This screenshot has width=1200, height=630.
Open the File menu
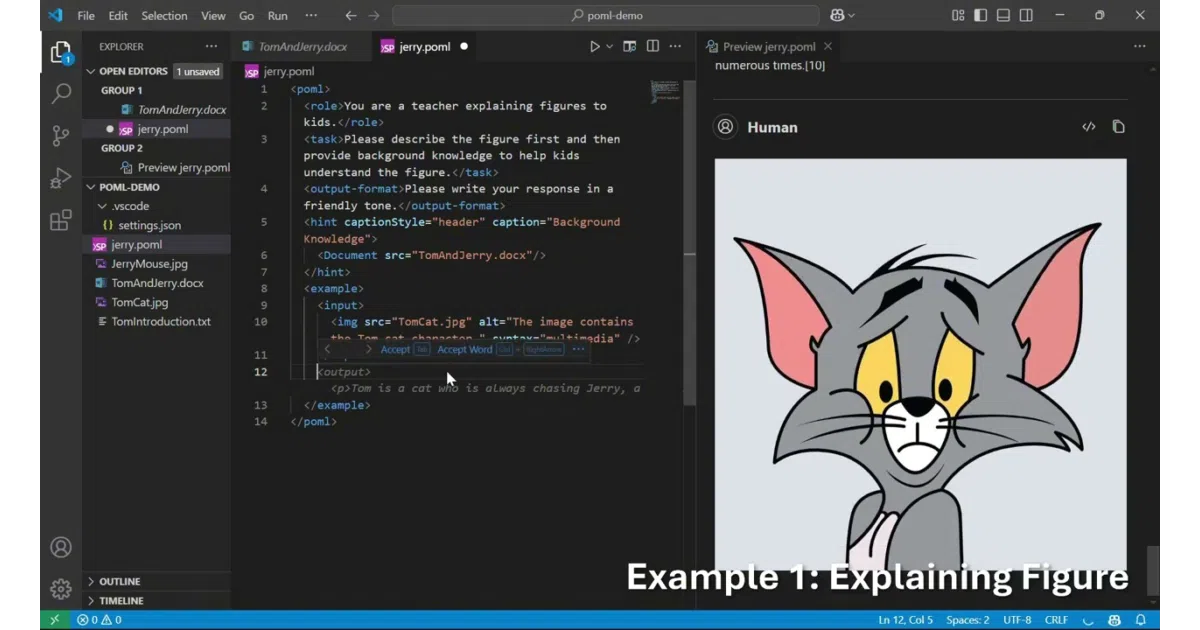coord(86,15)
